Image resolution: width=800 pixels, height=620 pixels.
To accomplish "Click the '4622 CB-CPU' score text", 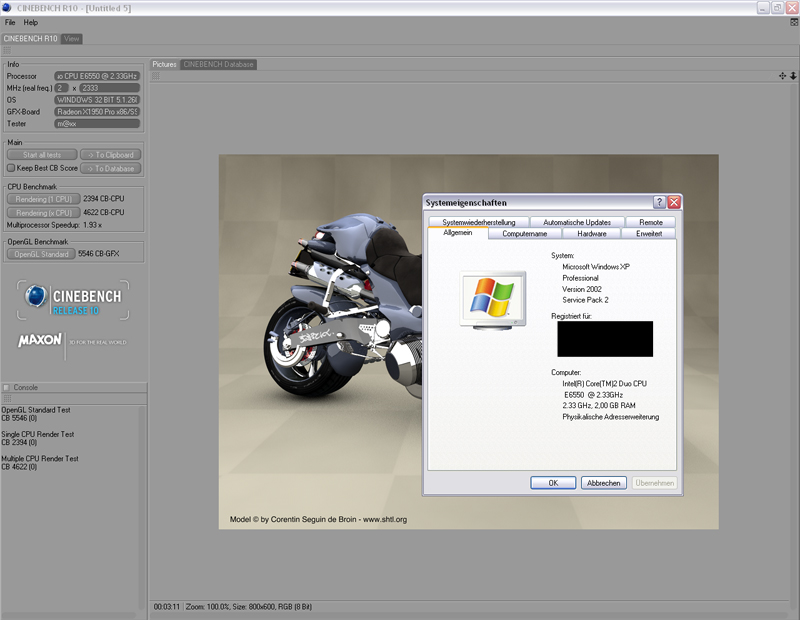I will click(104, 212).
